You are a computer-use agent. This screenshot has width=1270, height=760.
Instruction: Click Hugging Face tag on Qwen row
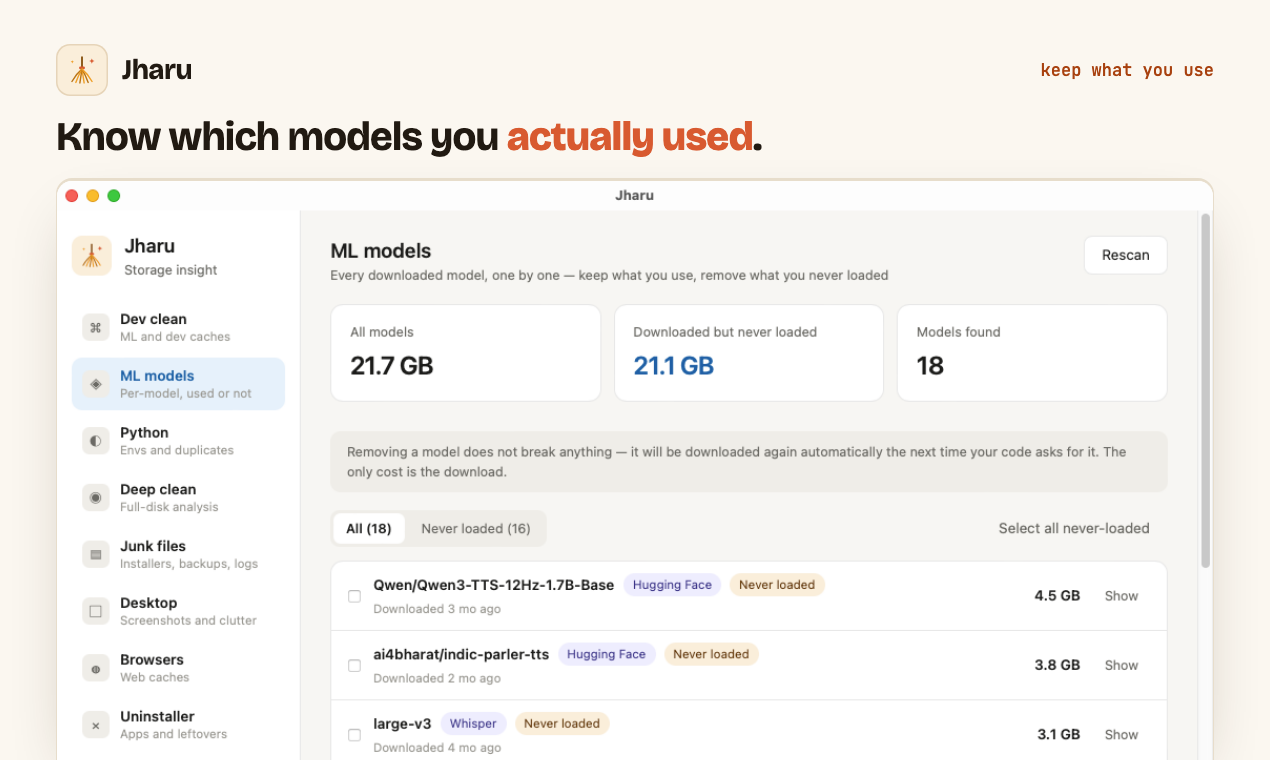point(672,585)
